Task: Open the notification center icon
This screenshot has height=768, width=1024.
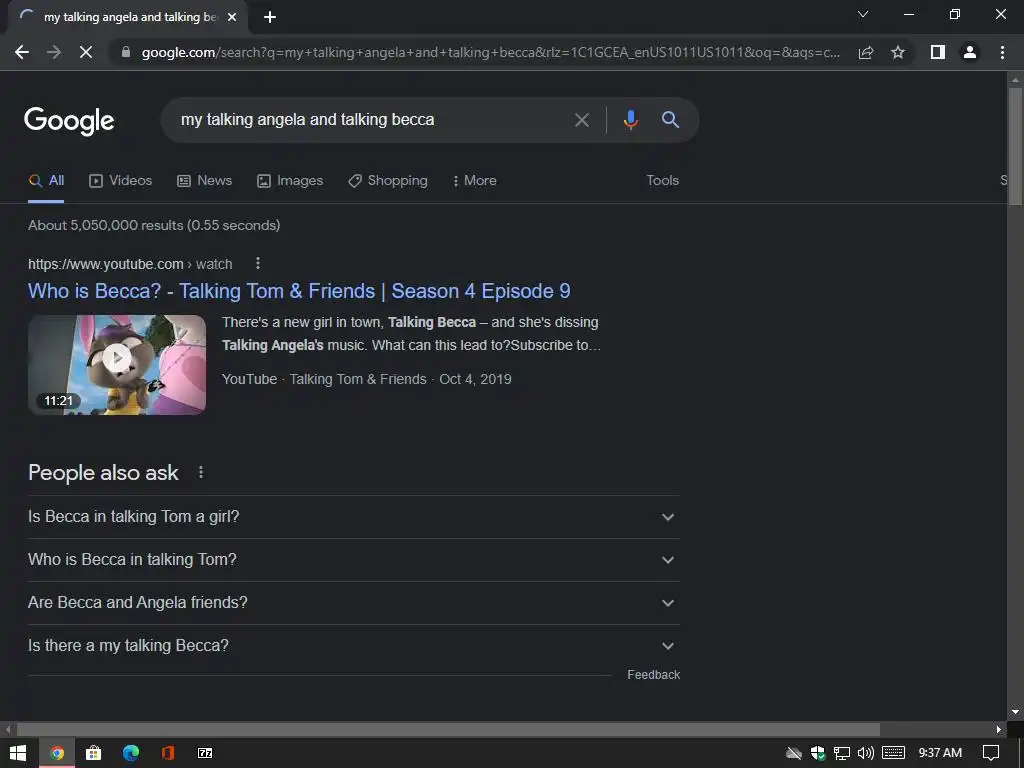Action: pos(991,753)
